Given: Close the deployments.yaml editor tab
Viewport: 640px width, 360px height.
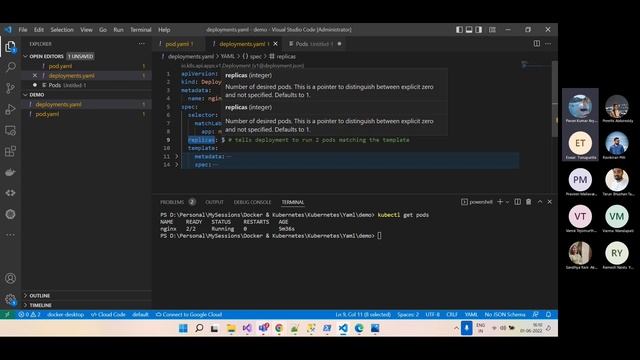Looking at the screenshot, I should [x=276, y=44].
